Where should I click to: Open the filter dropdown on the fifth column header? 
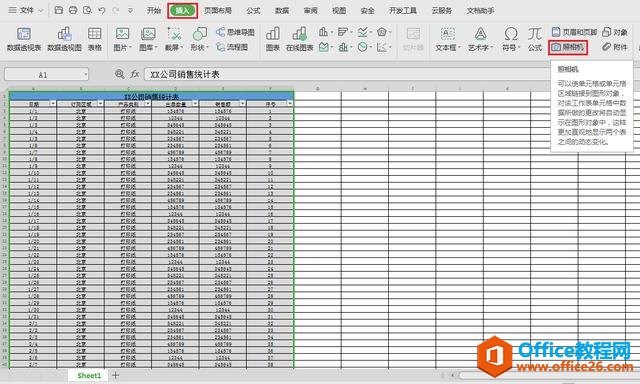click(242, 104)
